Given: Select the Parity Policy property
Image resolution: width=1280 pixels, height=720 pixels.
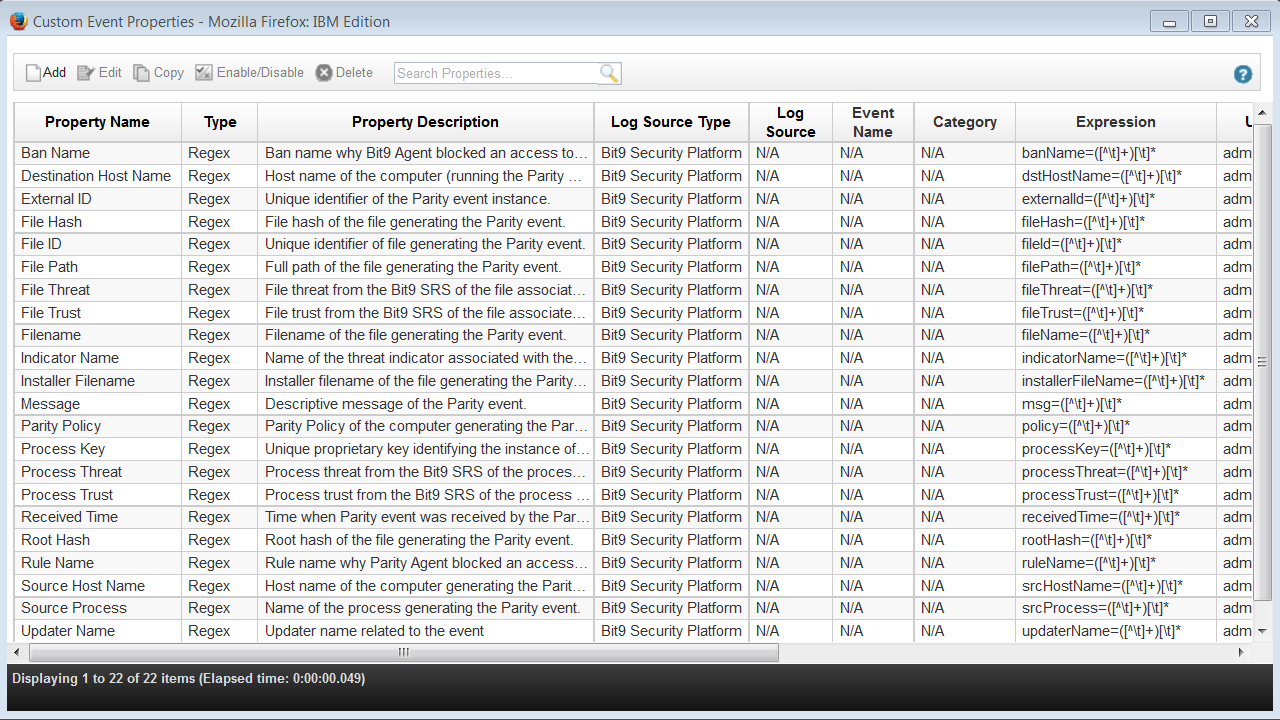Looking at the screenshot, I should click(61, 426).
